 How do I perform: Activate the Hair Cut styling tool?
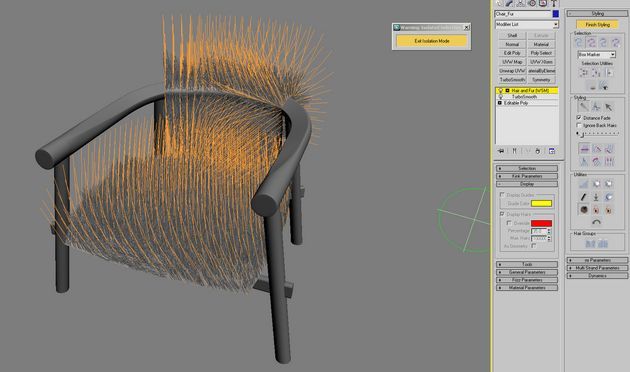[x=596, y=106]
